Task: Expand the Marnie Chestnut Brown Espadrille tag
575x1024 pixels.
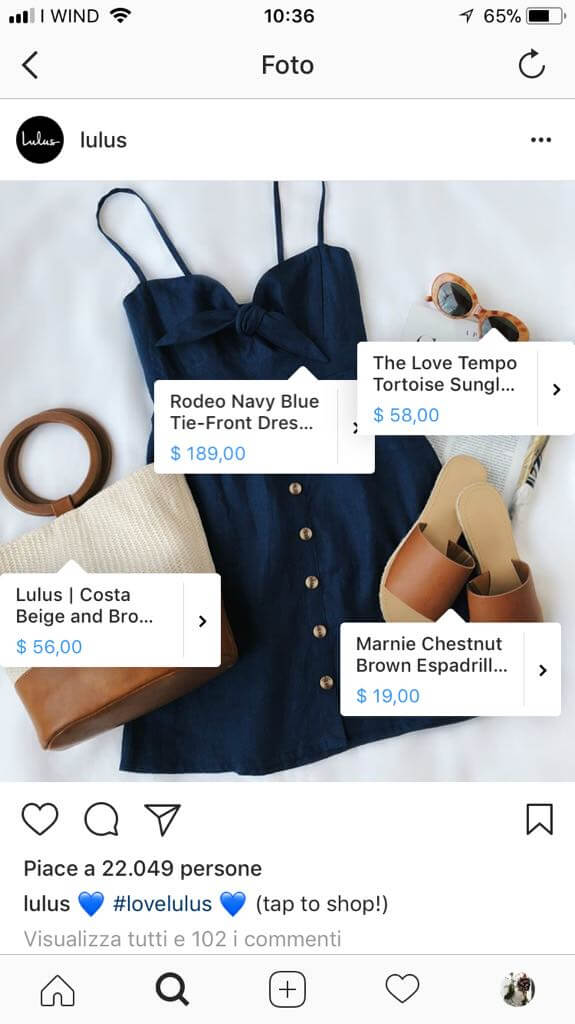Action: [x=450, y=669]
